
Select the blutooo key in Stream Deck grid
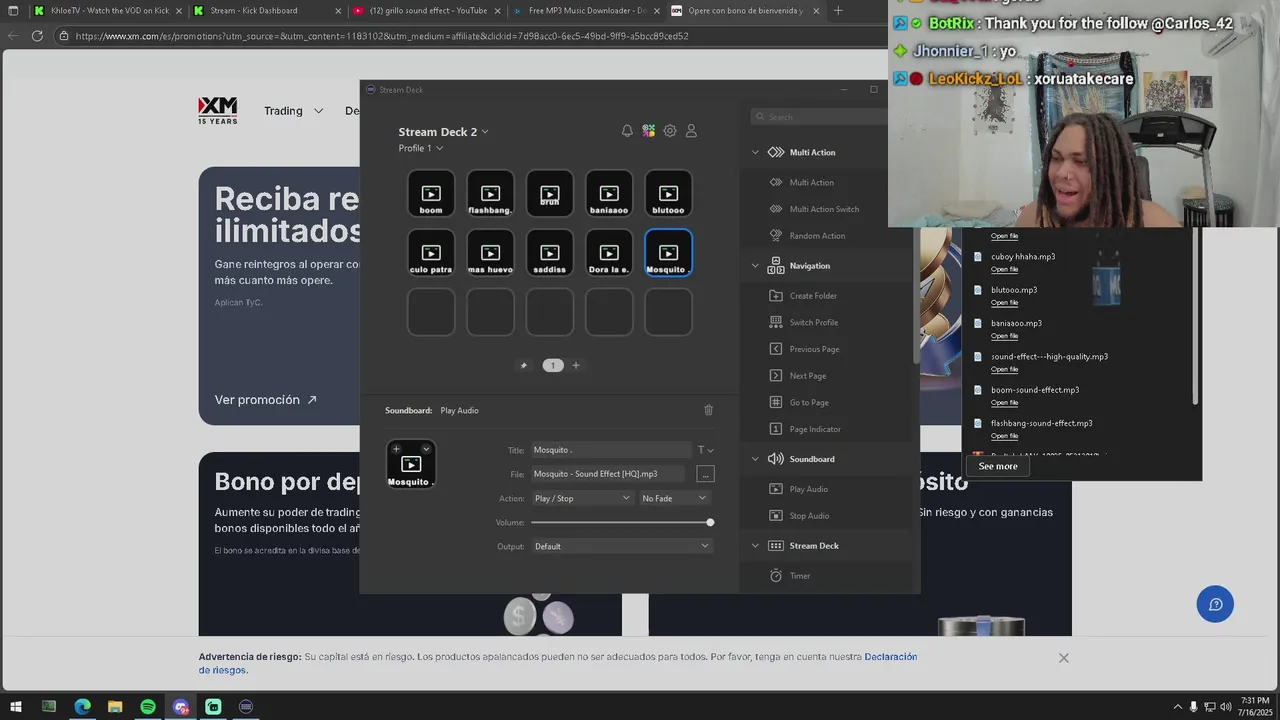click(x=668, y=193)
